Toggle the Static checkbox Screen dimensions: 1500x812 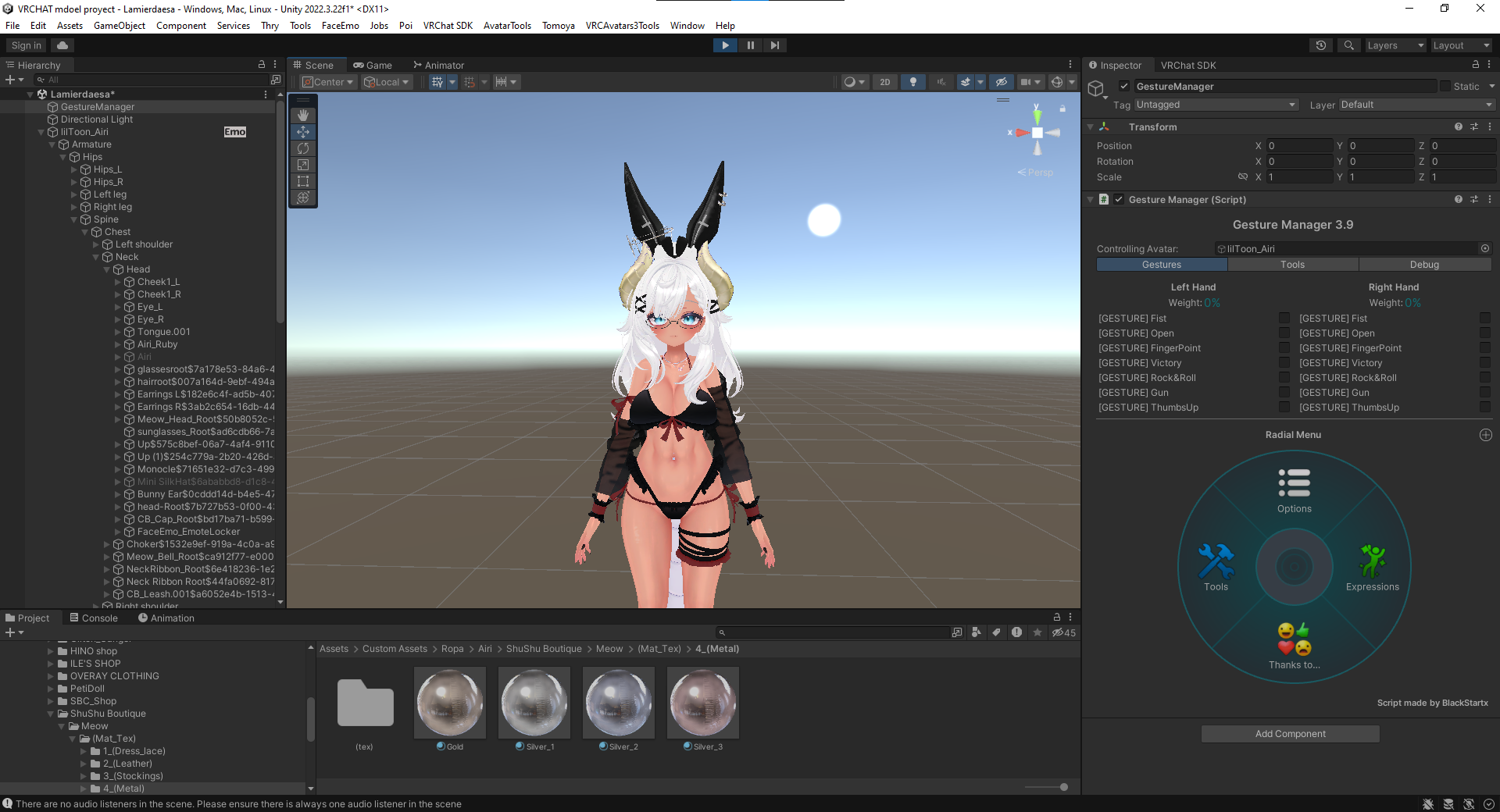coord(1445,86)
